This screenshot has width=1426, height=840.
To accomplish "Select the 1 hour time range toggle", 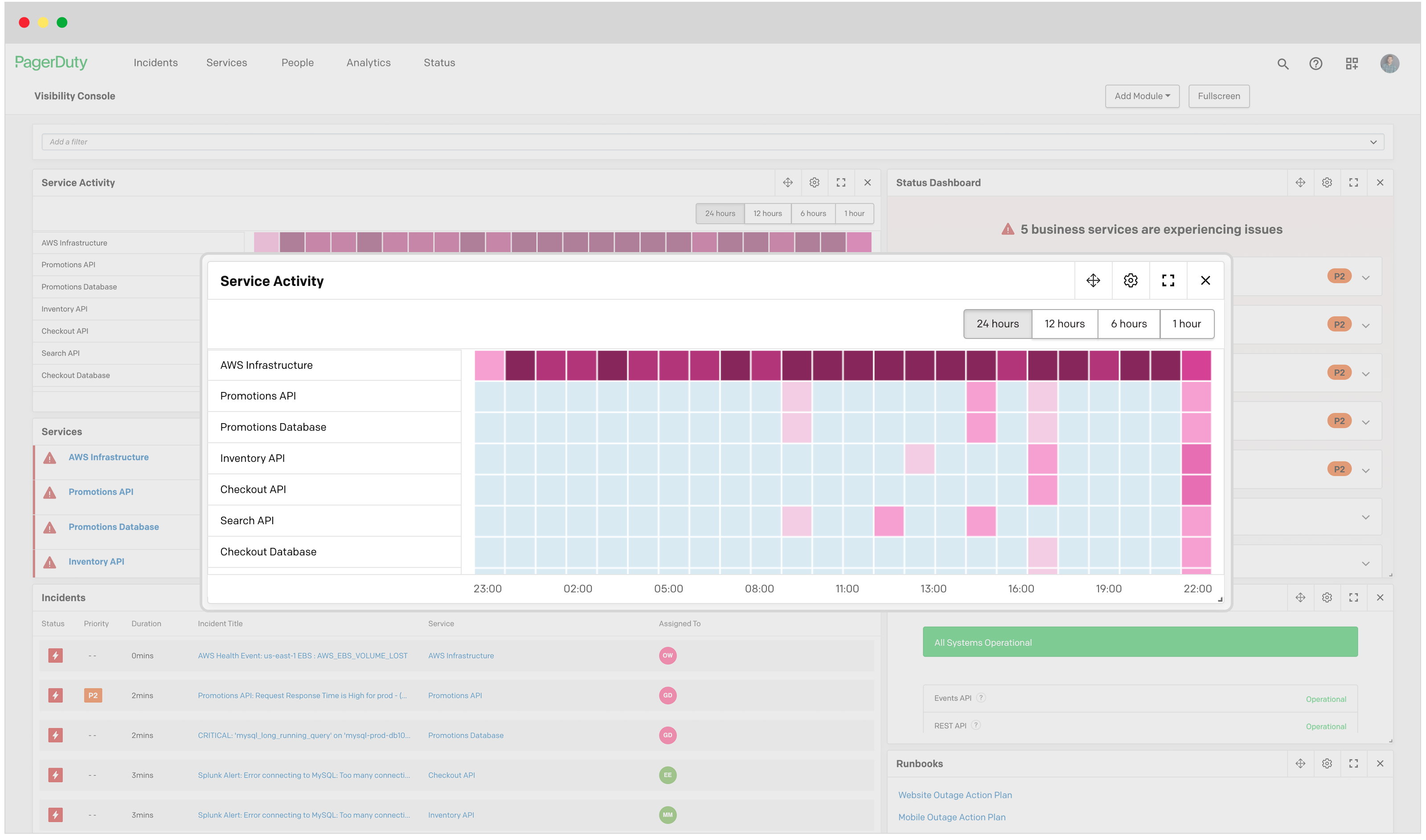I will coord(1187,323).
